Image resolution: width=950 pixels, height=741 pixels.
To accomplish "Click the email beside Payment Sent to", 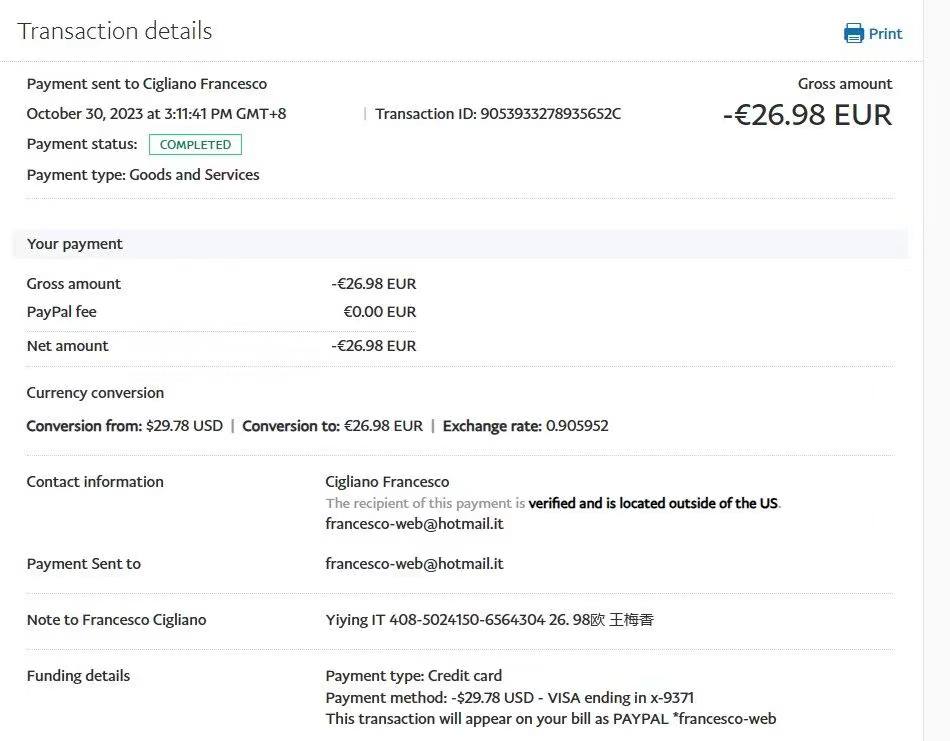I will (x=414, y=564).
